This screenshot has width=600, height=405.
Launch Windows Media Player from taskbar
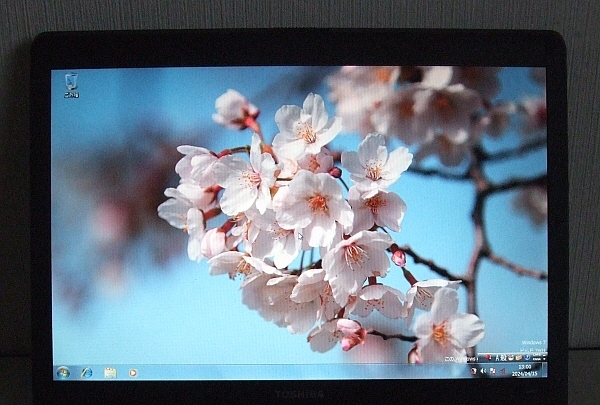tap(133, 372)
